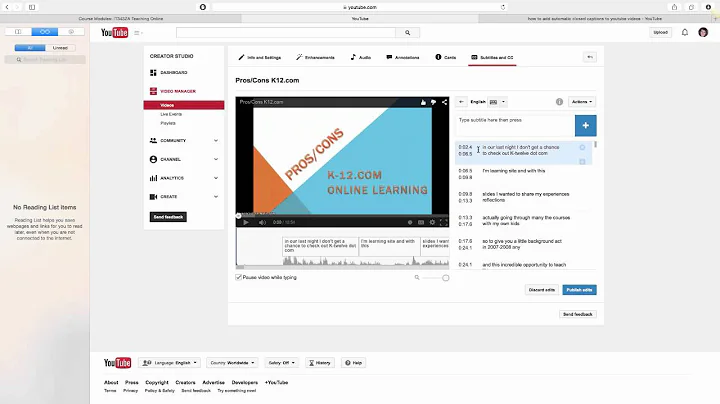720x404 pixels.
Task: Like the video with the thumbs up icon
Action: 423,102
